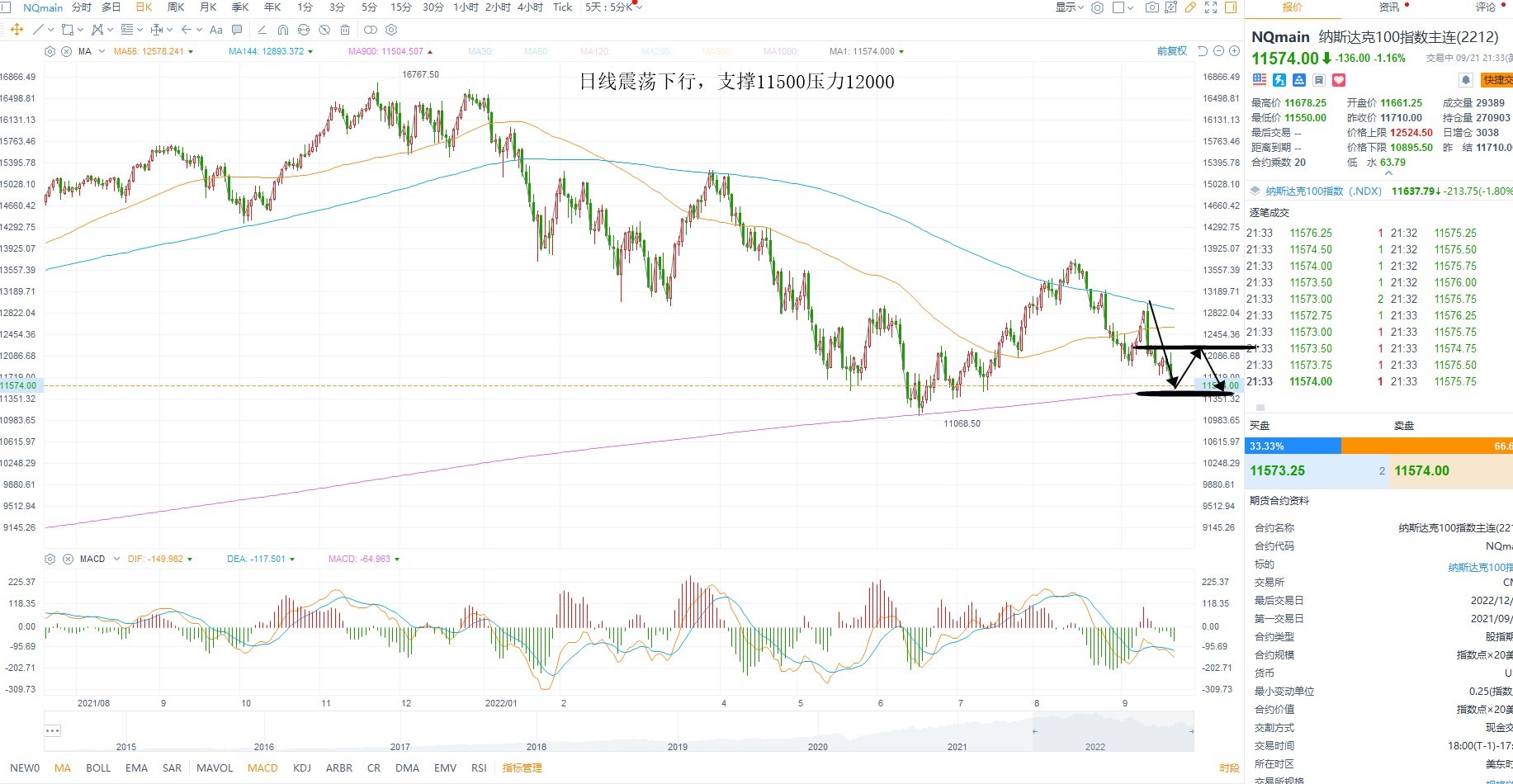Open MA144 line options dropdown
1513x784 pixels.
click(310, 51)
